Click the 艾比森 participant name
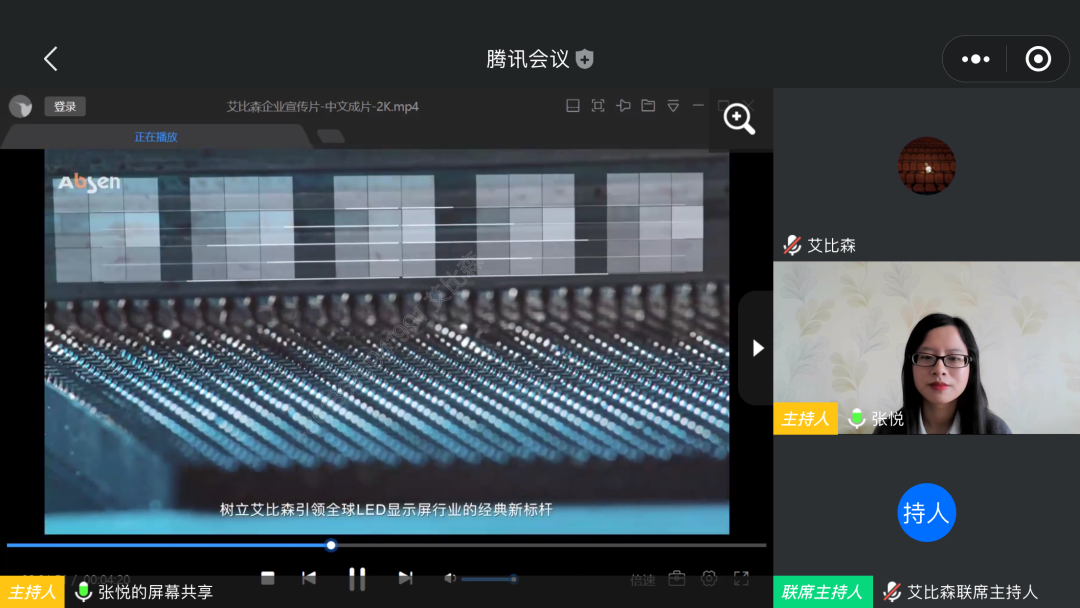1080x608 pixels. coord(831,246)
